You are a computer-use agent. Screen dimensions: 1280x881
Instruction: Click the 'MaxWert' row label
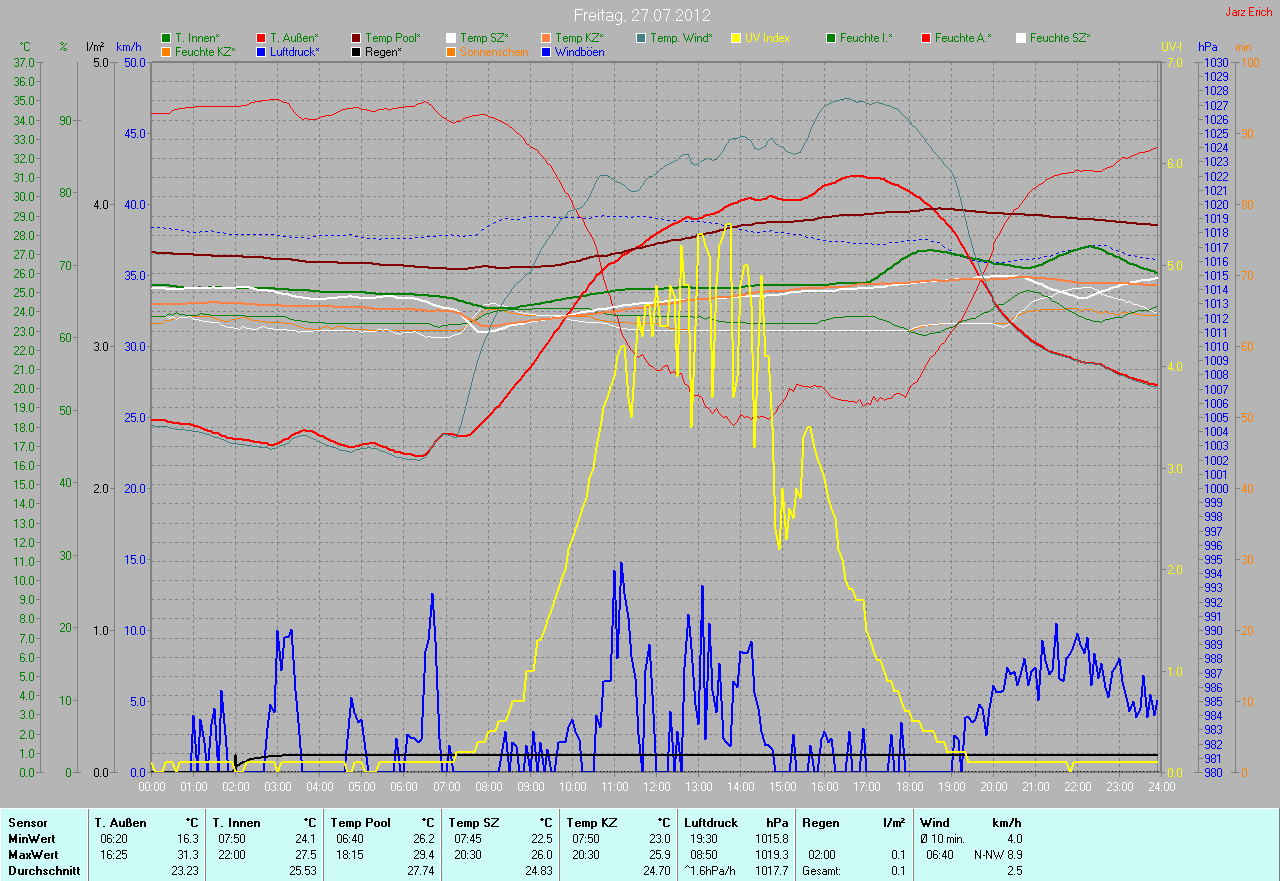(33, 855)
